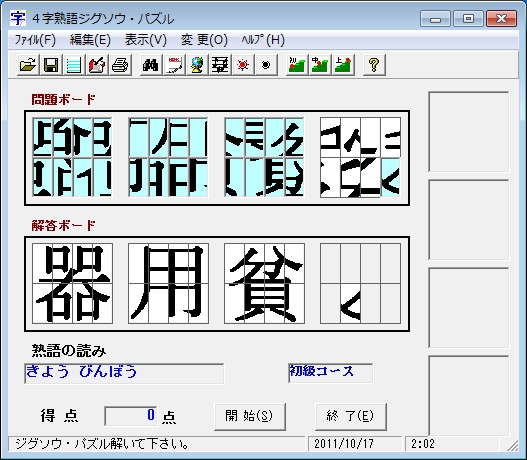Print using the printer icon

coord(120,65)
